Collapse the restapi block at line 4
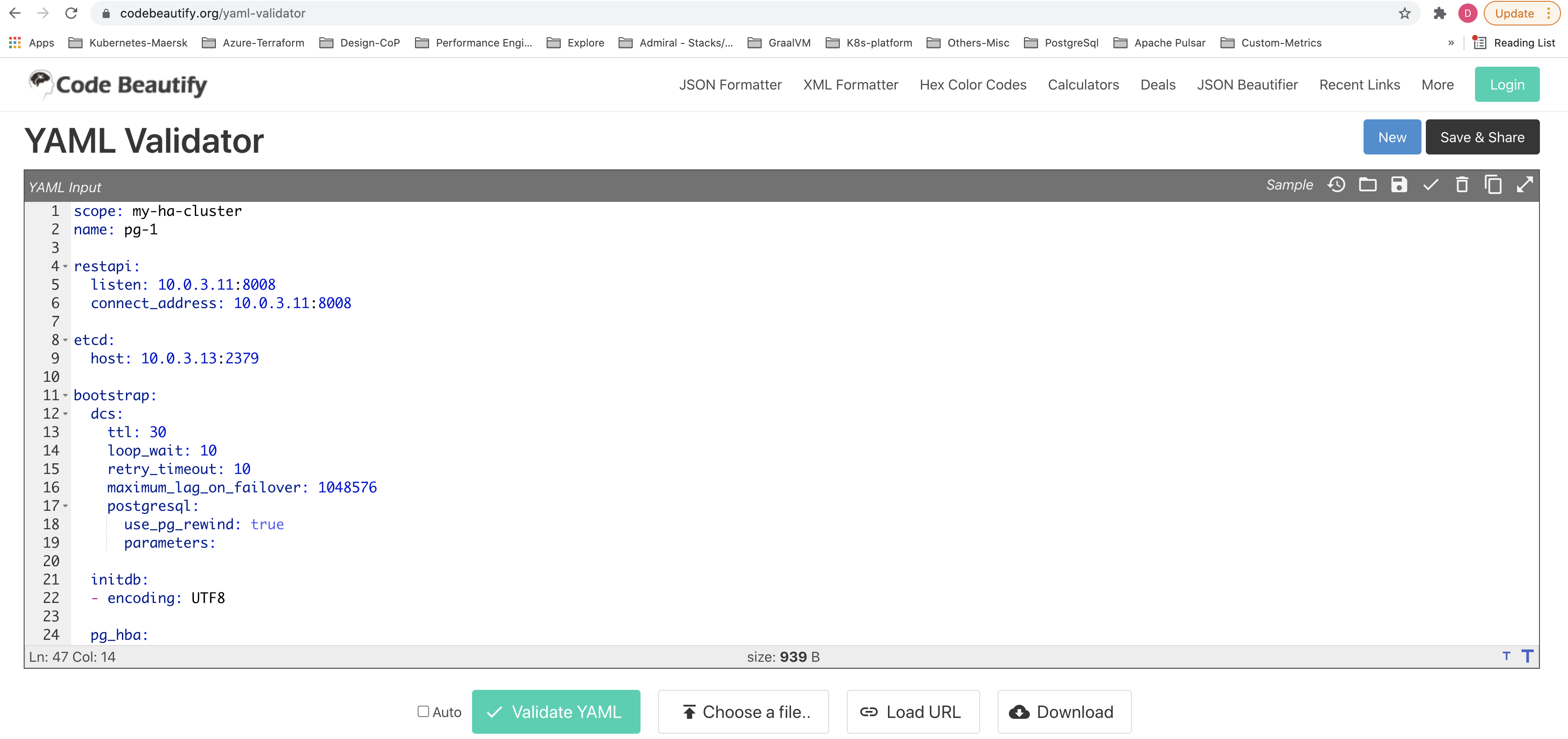The width and height of the screenshot is (1568, 739). pyautogui.click(x=66, y=267)
